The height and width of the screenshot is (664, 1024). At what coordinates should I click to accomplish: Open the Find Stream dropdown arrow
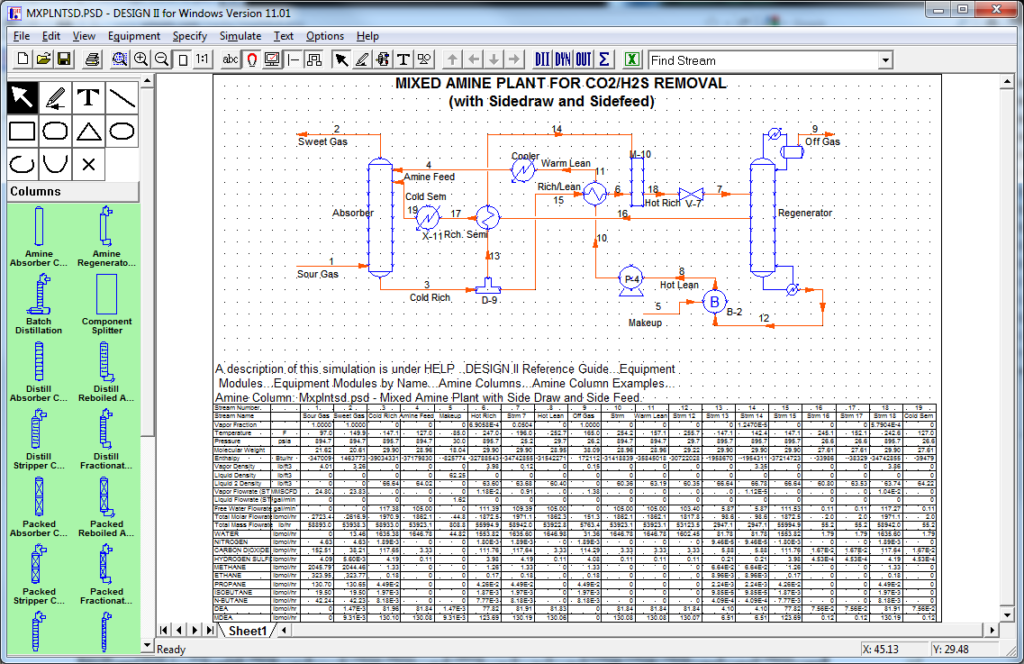pyautogui.click(x=885, y=61)
